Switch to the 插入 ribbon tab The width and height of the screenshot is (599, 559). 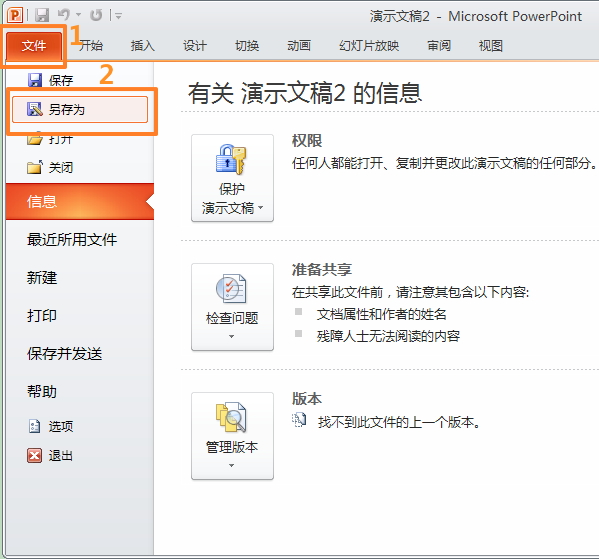142,46
